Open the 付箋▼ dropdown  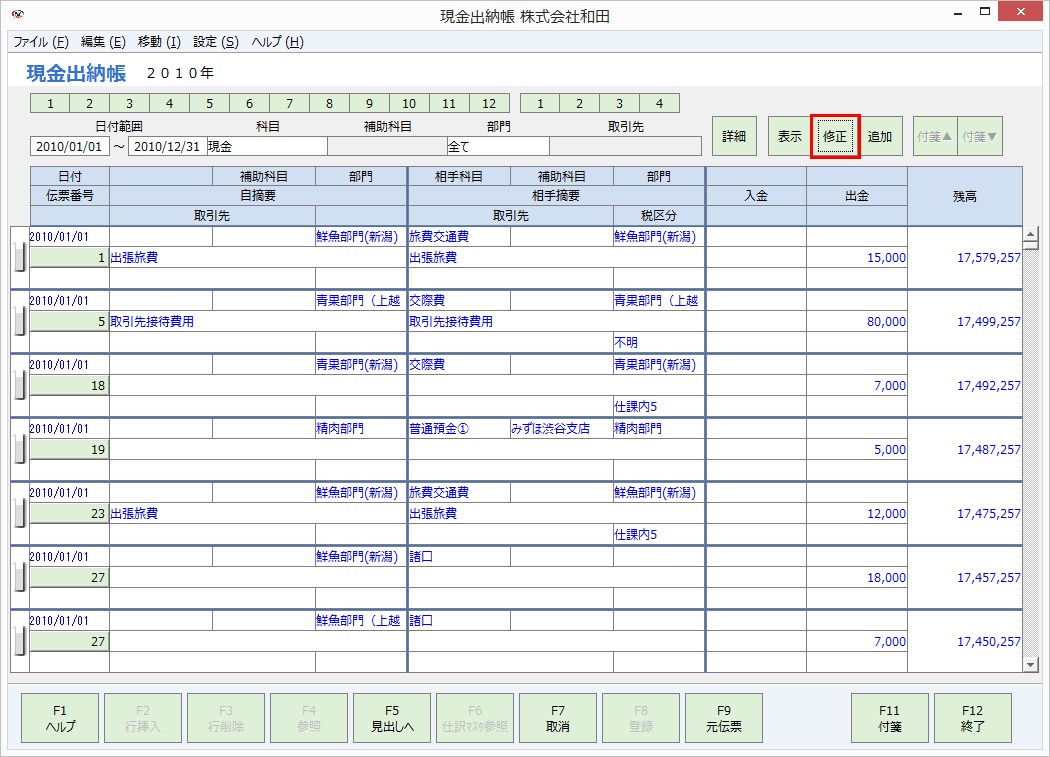click(980, 136)
